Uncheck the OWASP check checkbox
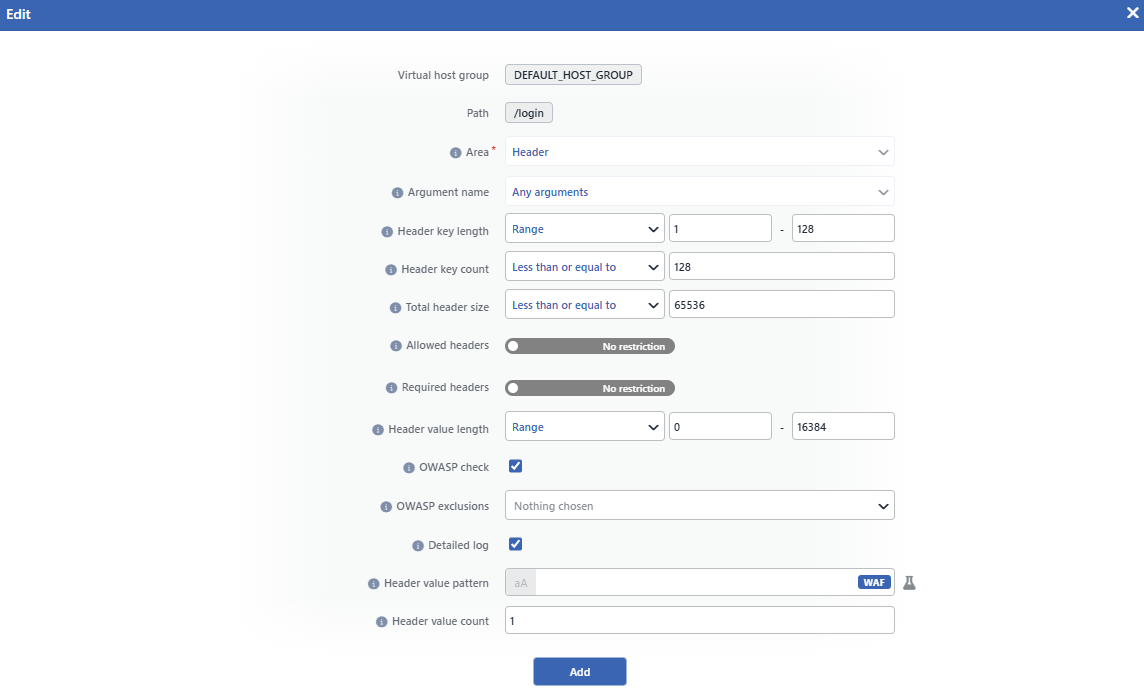Viewport: 1144px width, 697px height. coord(515,466)
